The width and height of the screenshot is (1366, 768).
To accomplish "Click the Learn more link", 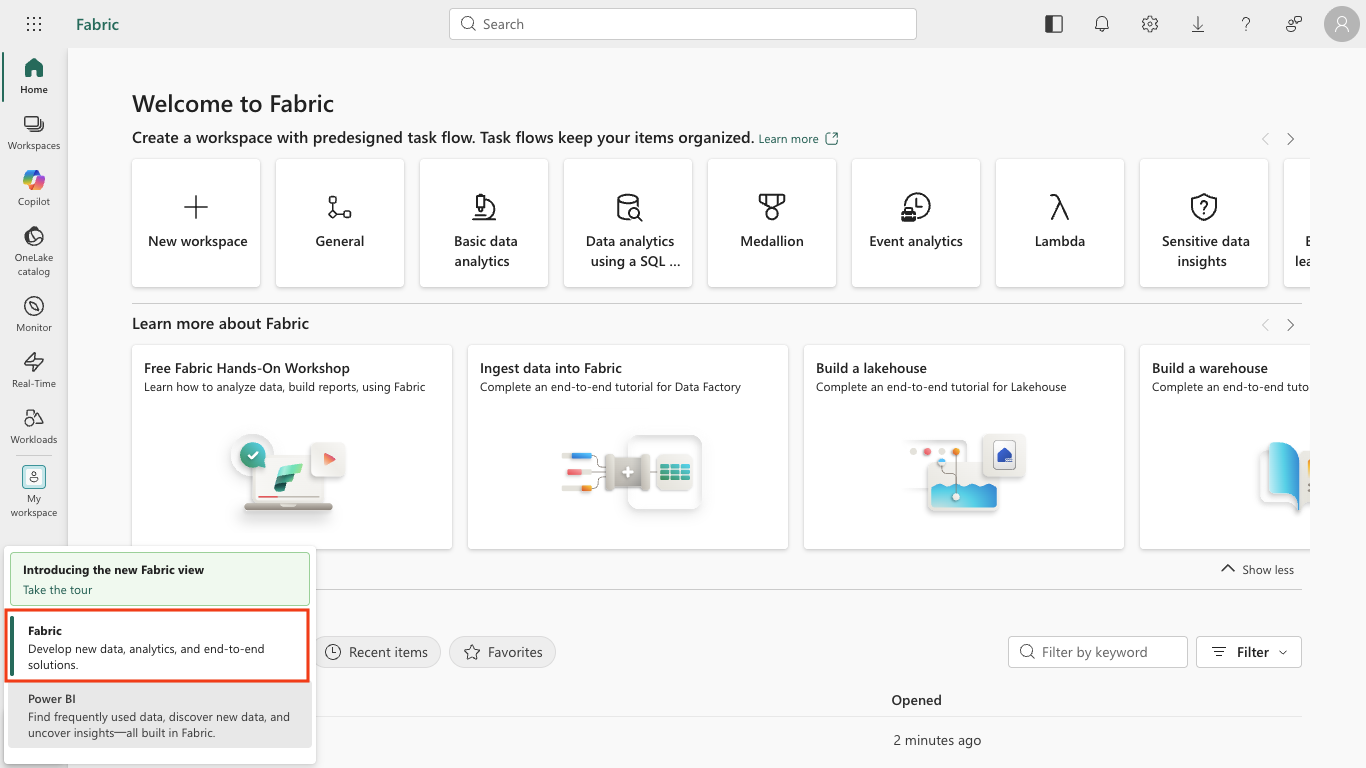I will (798, 139).
